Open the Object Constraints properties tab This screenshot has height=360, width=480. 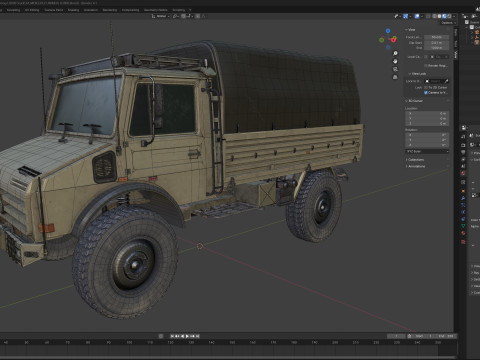pos(463,219)
